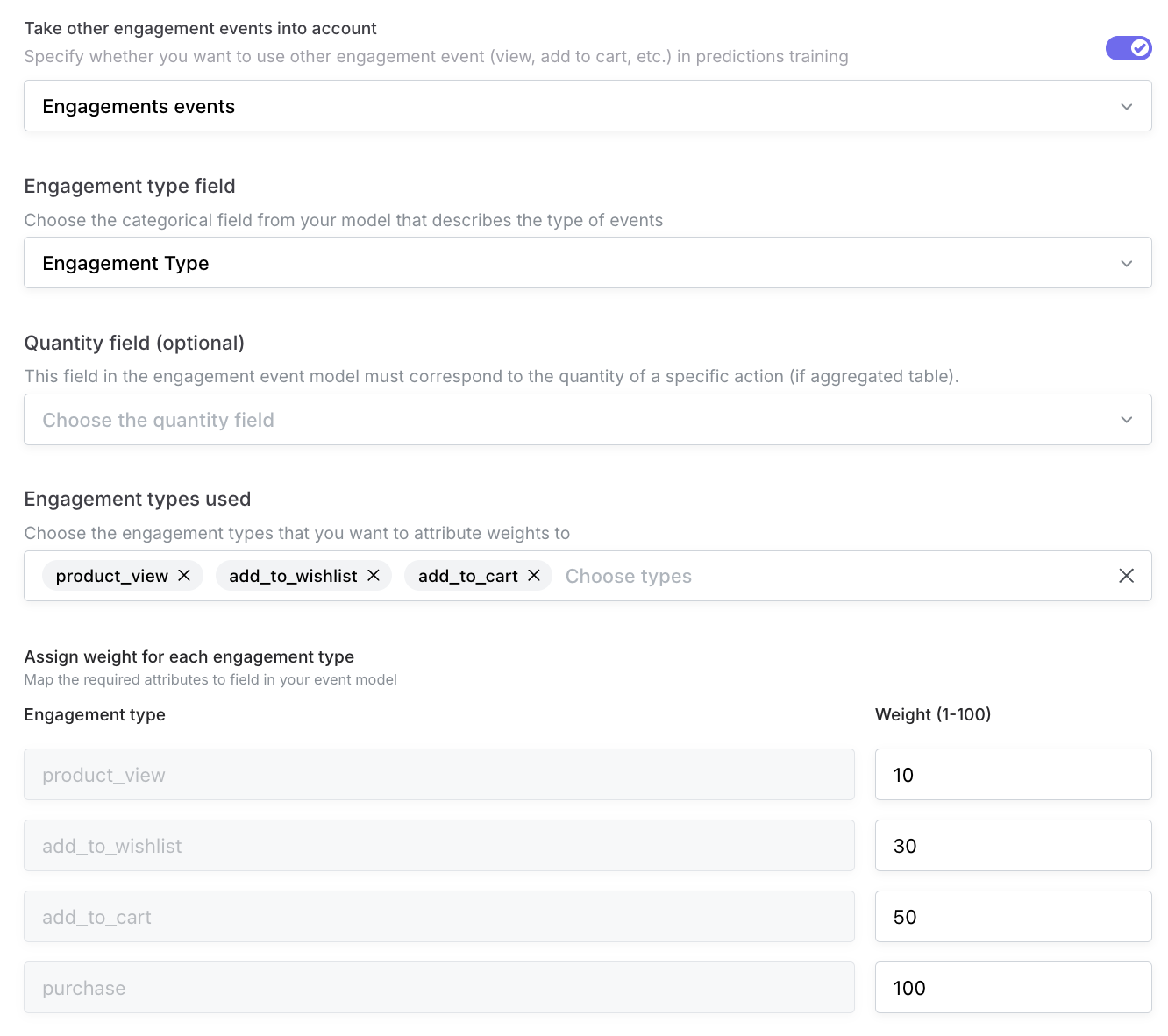Select the purchase weight field showing 100
1168x1036 pixels.
coord(1013,988)
